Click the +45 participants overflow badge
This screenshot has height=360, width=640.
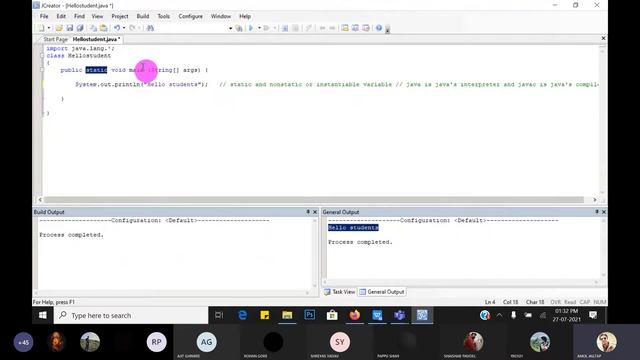point(23,342)
